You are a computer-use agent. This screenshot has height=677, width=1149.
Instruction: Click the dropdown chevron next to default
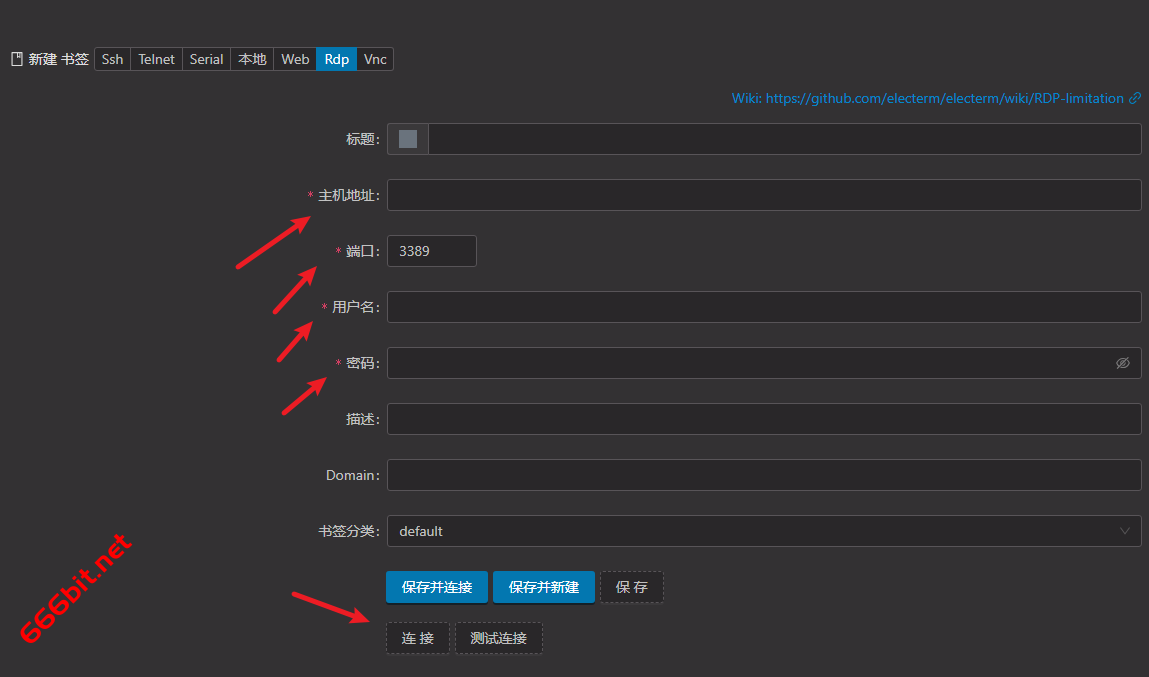1125,531
